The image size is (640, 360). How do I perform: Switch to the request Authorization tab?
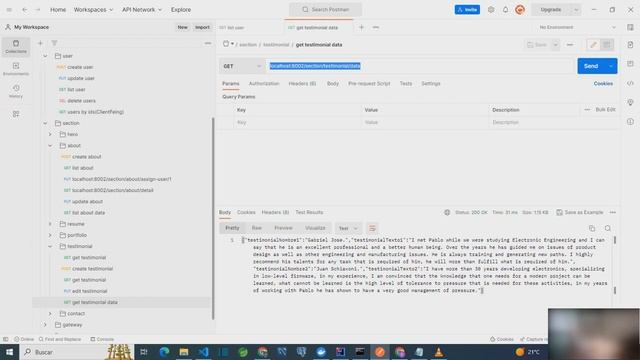(264, 83)
